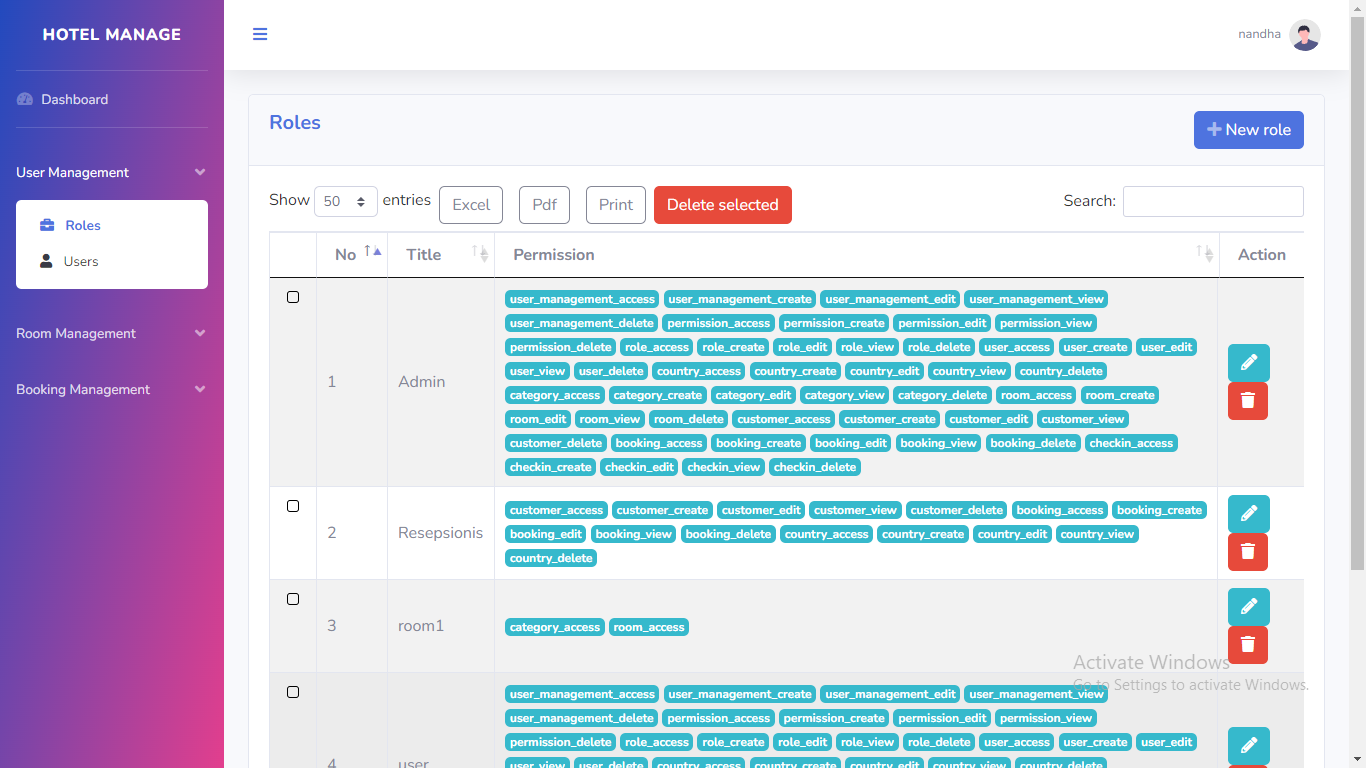Open Dashboard from the sidebar

(x=74, y=99)
